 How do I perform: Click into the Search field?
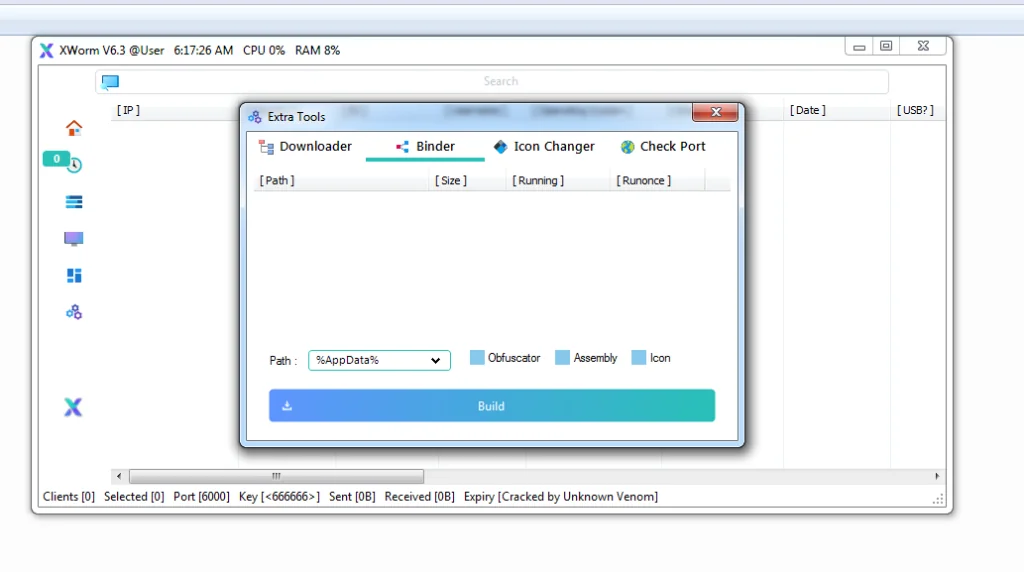[x=500, y=82]
